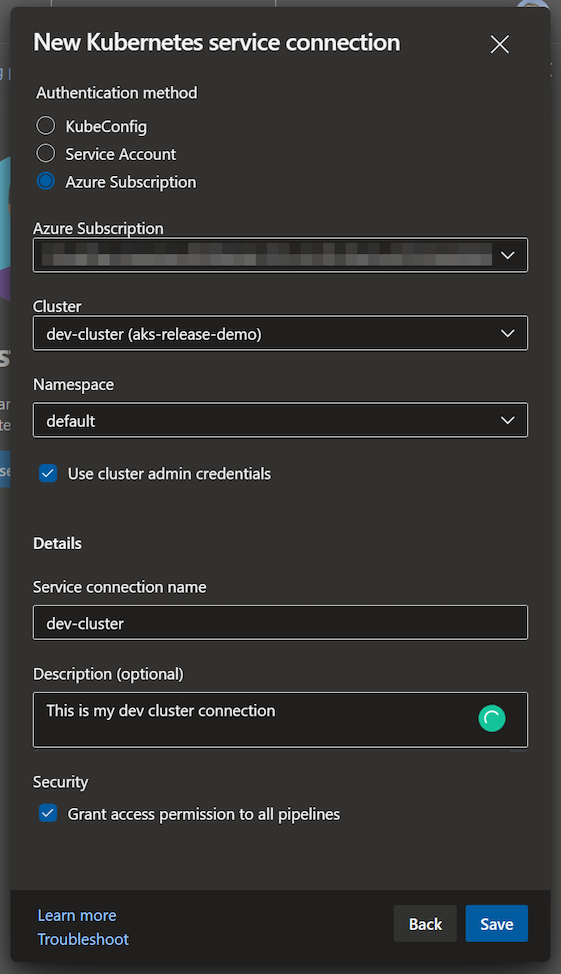Open the Troubleshoot link

(83, 939)
